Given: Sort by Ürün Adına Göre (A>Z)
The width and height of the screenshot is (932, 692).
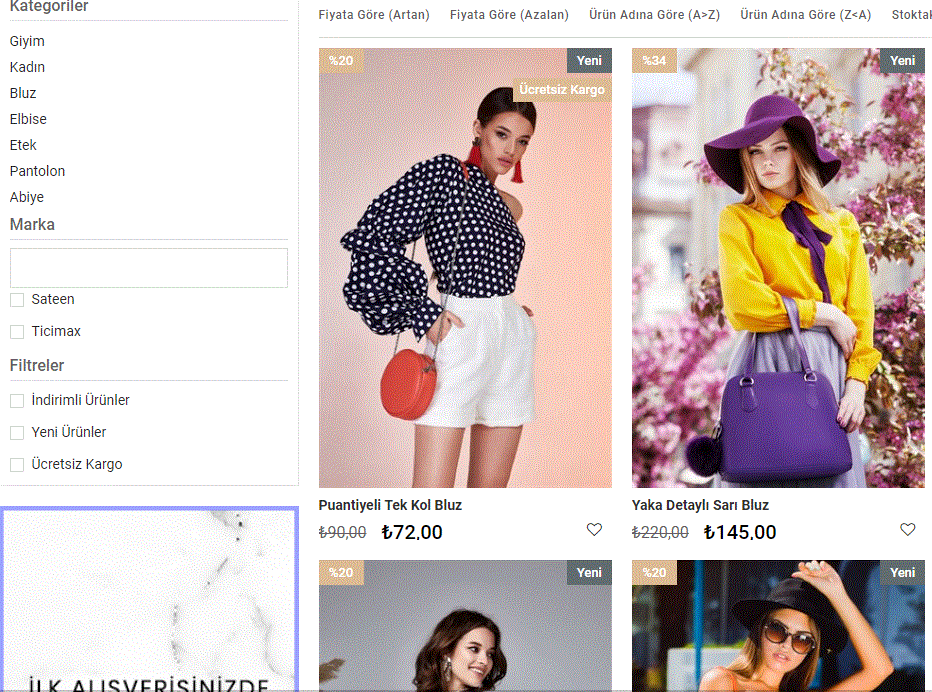Looking at the screenshot, I should tap(654, 15).
